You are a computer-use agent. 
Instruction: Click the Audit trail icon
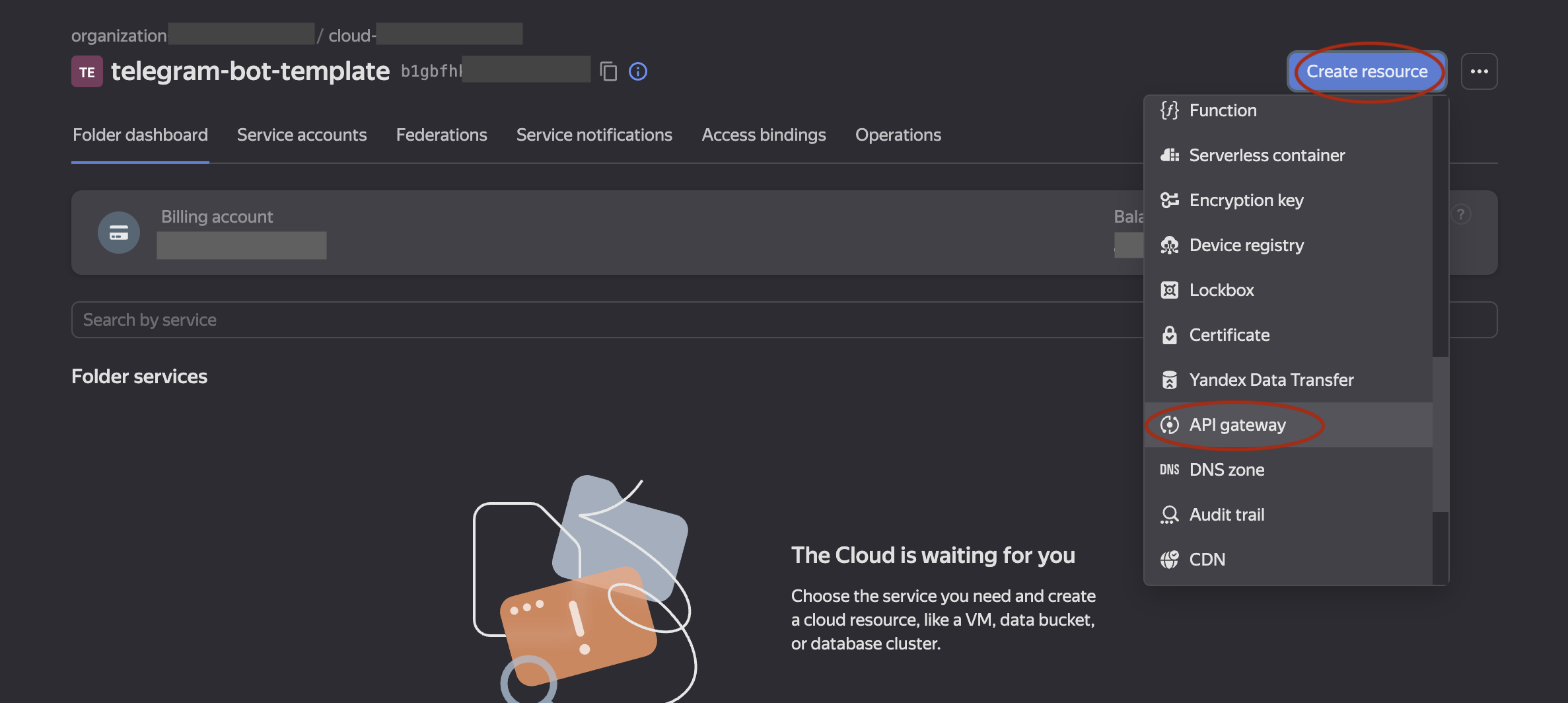coord(1170,515)
